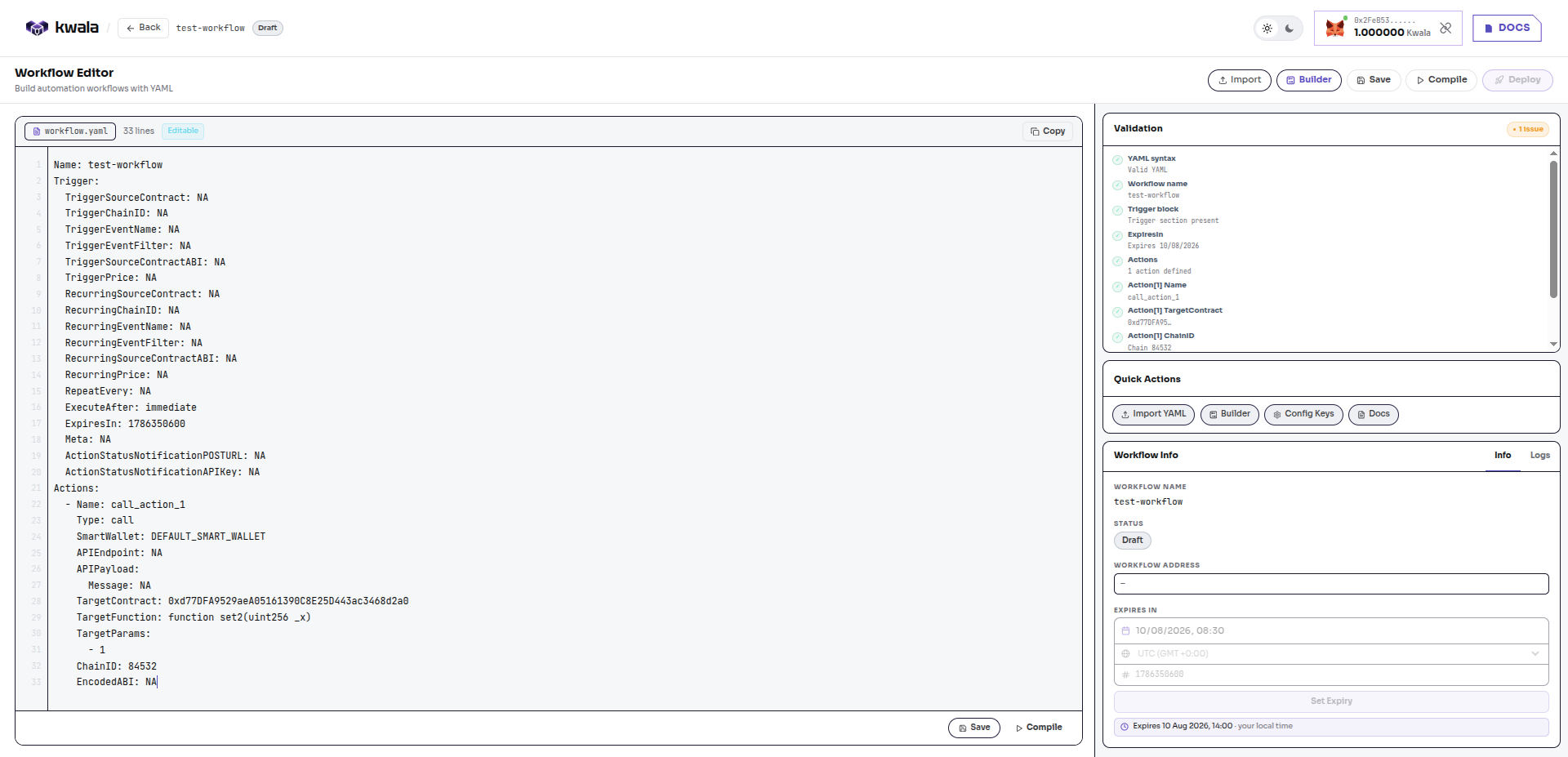
Task: Click the Workflow name check icon
Action: 1117,185
